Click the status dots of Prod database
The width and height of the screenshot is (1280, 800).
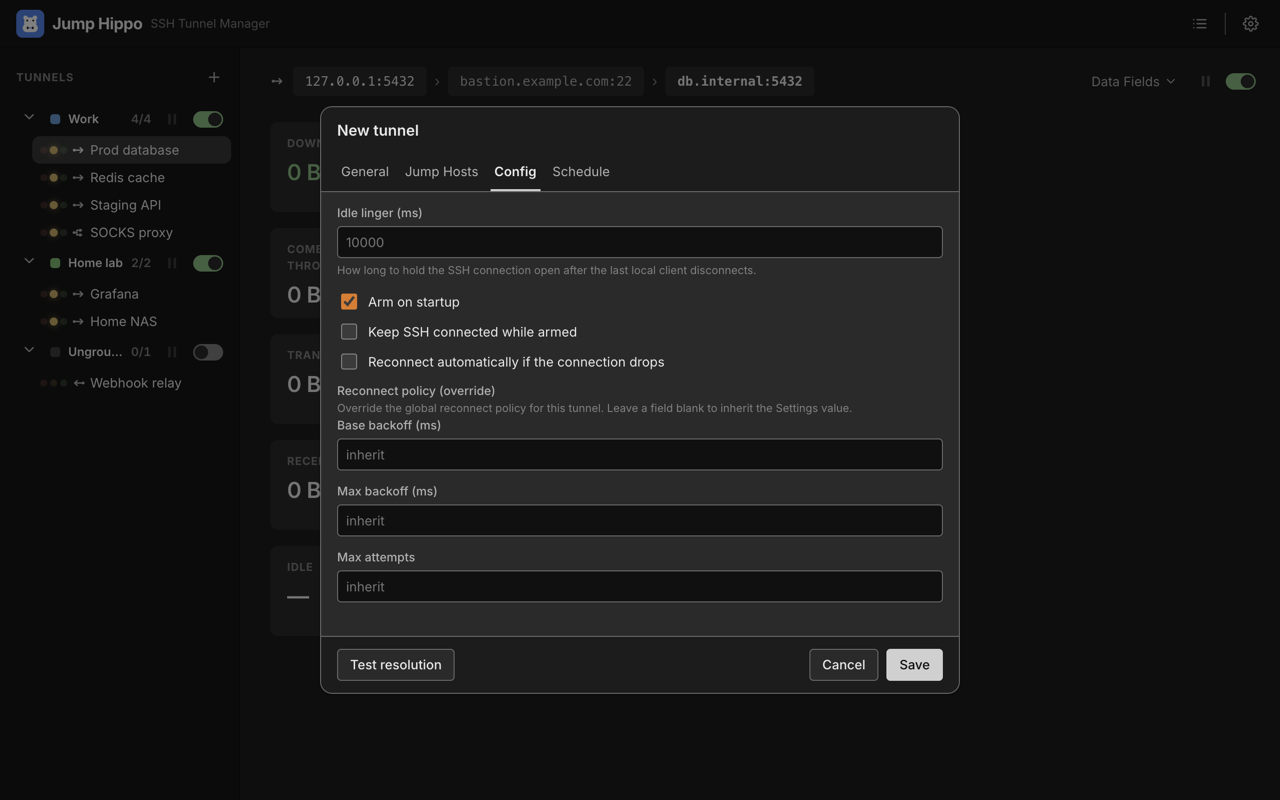[x=54, y=150]
